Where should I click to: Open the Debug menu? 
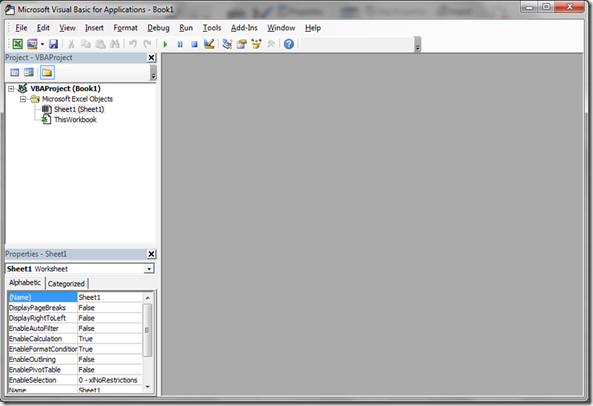(x=158, y=28)
